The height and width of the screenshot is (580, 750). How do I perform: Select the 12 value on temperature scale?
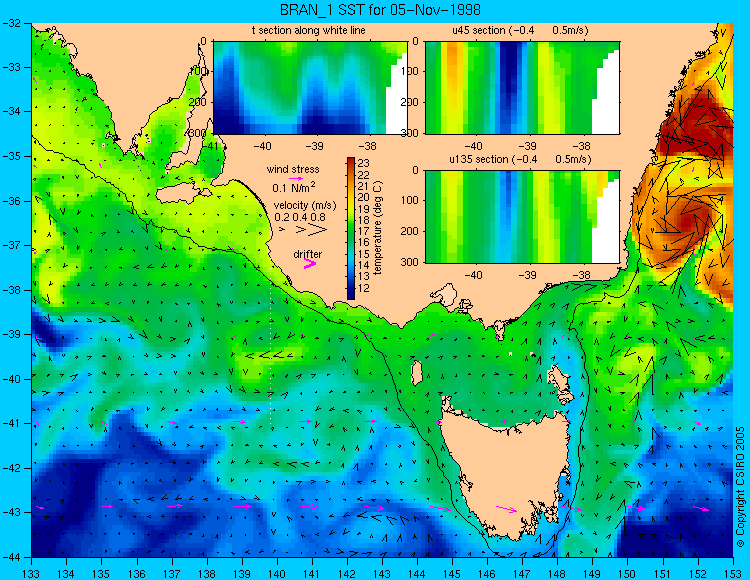pyautogui.click(x=364, y=288)
